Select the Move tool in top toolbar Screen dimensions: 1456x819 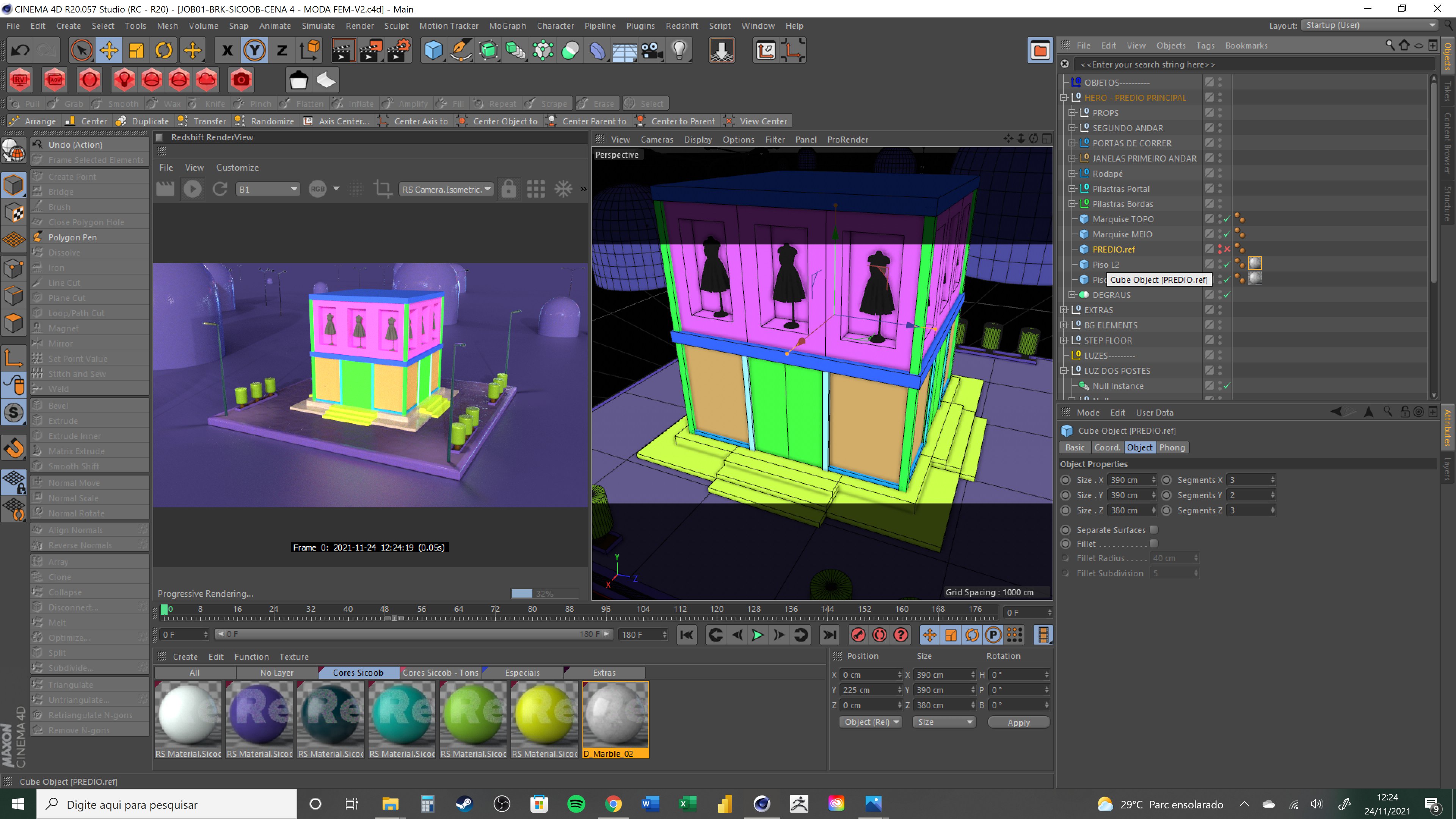tap(109, 51)
